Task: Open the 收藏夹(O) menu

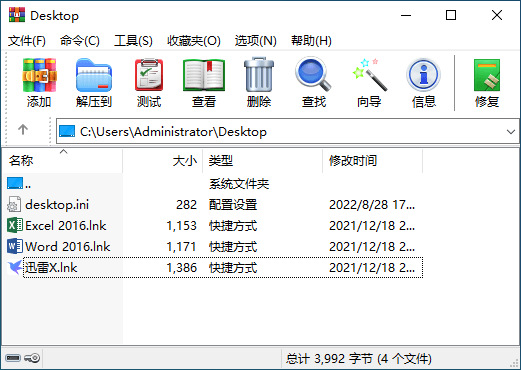Action: click(x=194, y=41)
